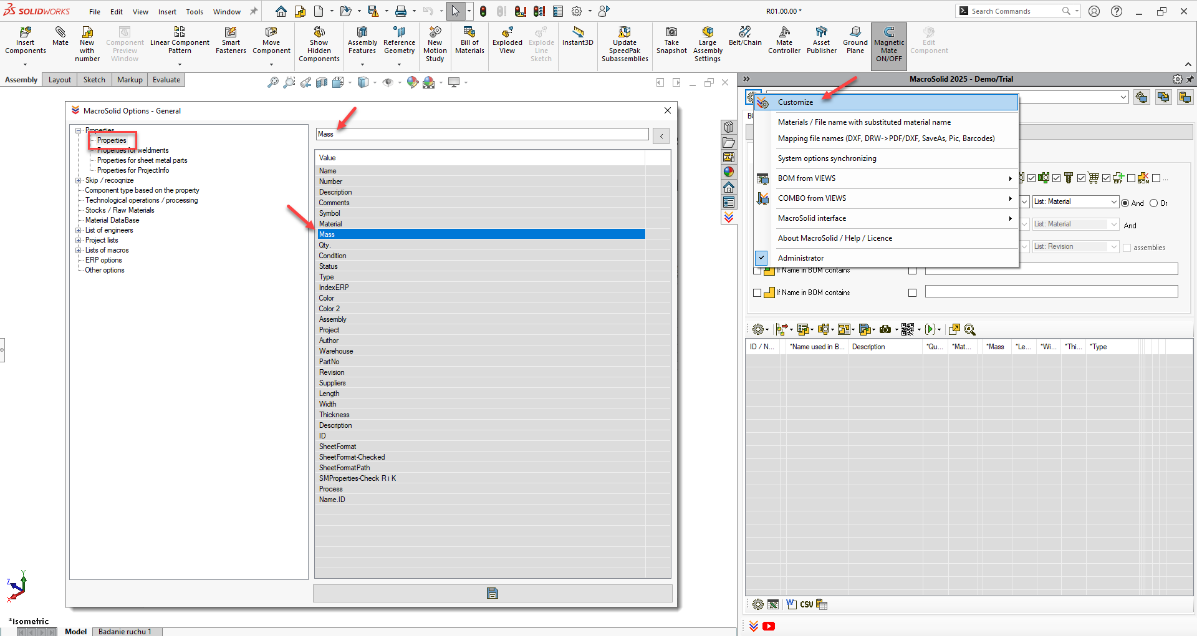Image resolution: width=1197 pixels, height=638 pixels.
Task: Click the '<' button beside Mass field
Action: point(662,136)
